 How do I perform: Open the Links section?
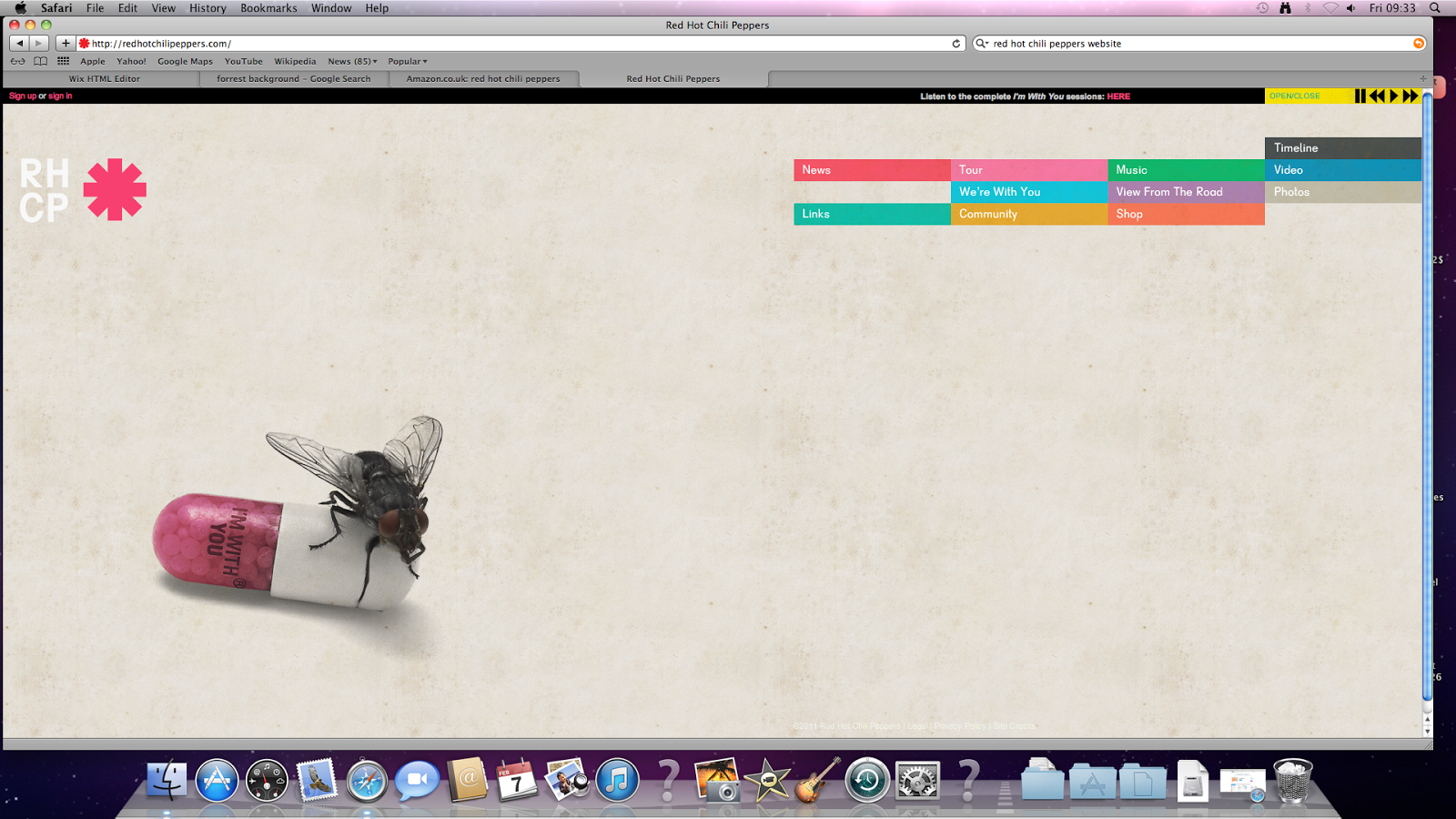click(872, 214)
